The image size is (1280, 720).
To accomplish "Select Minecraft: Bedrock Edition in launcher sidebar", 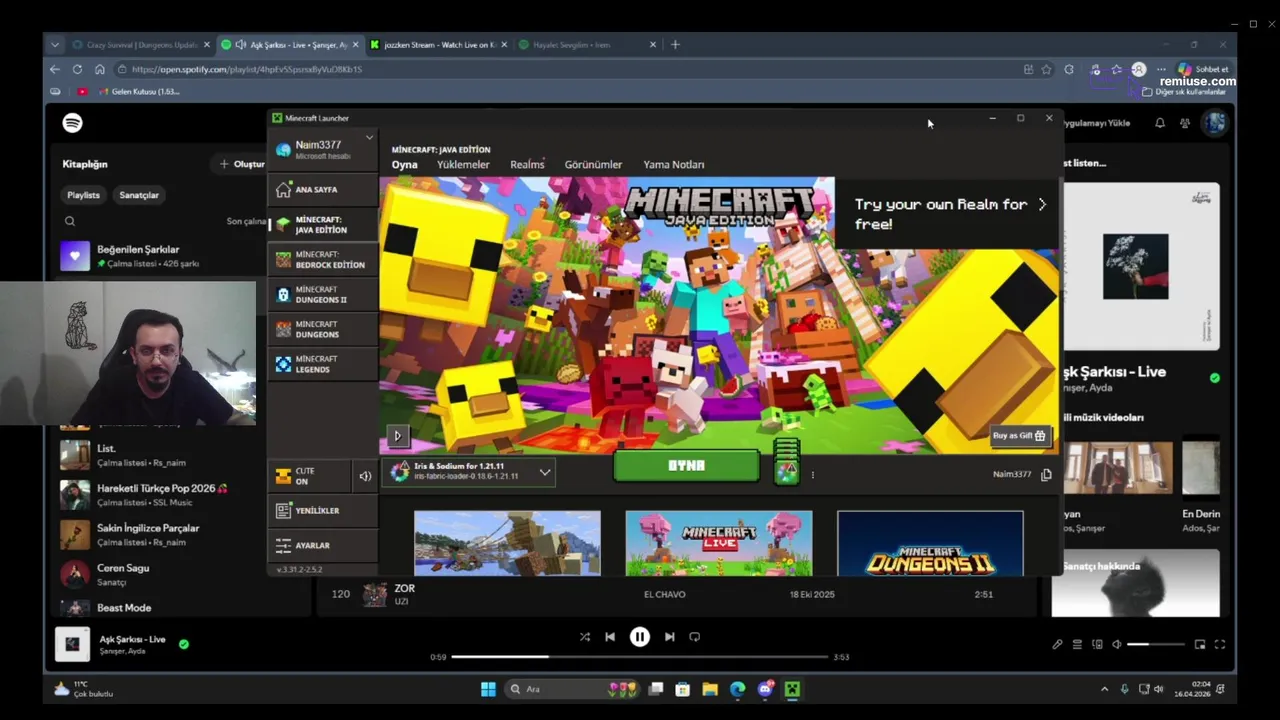I will coord(322,259).
